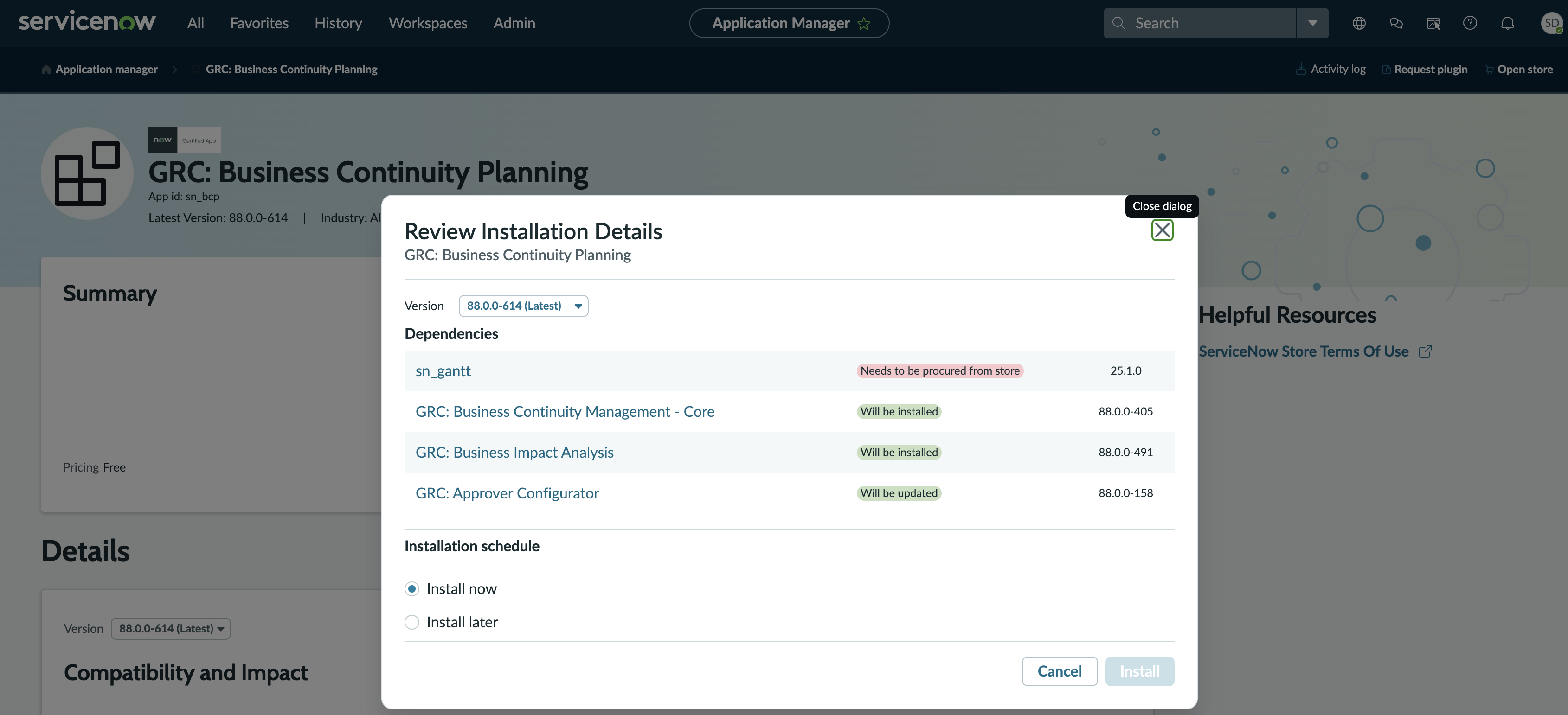Open the Favorites menu
Image resolution: width=1568 pixels, height=715 pixels.
(259, 23)
